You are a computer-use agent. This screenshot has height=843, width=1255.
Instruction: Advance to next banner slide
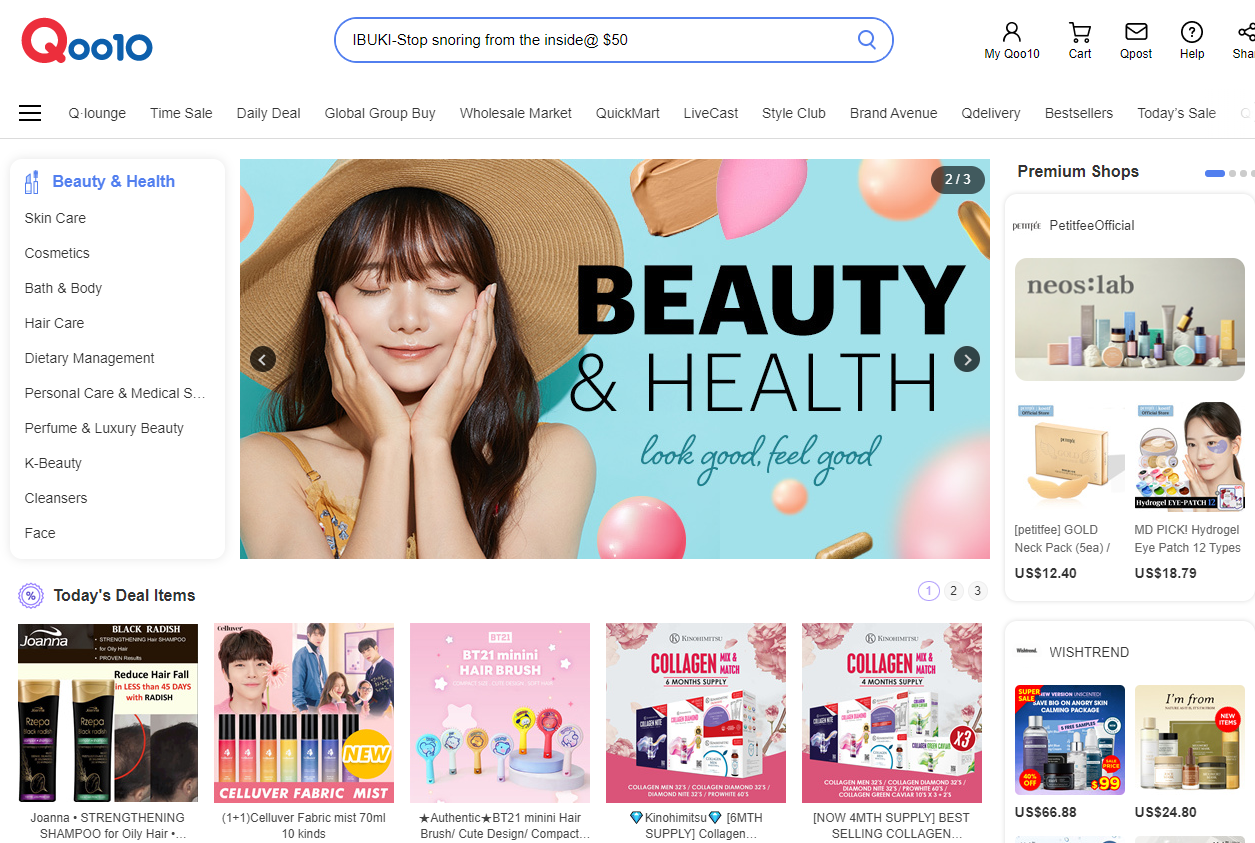[x=966, y=359]
